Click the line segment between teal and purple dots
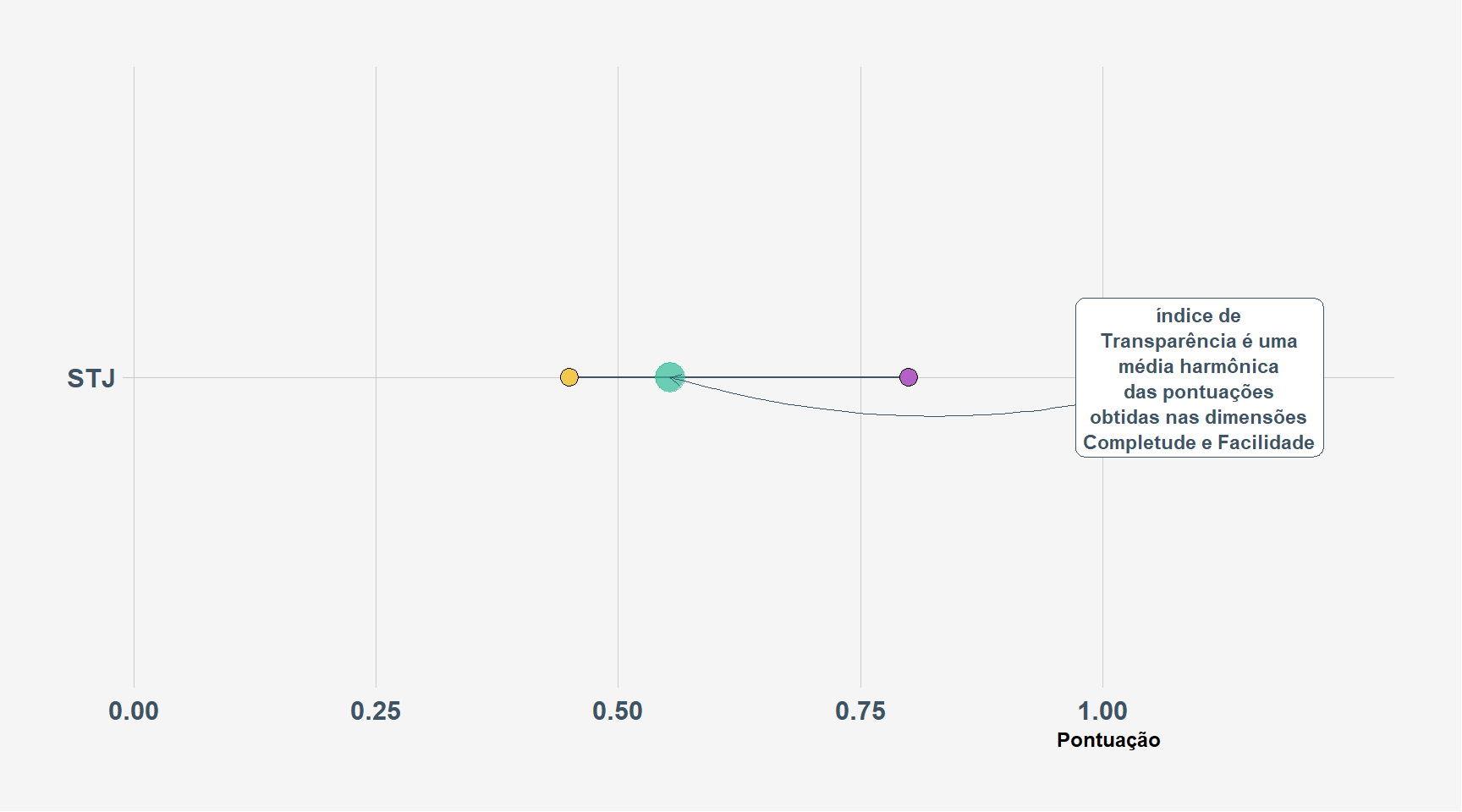 (792, 377)
